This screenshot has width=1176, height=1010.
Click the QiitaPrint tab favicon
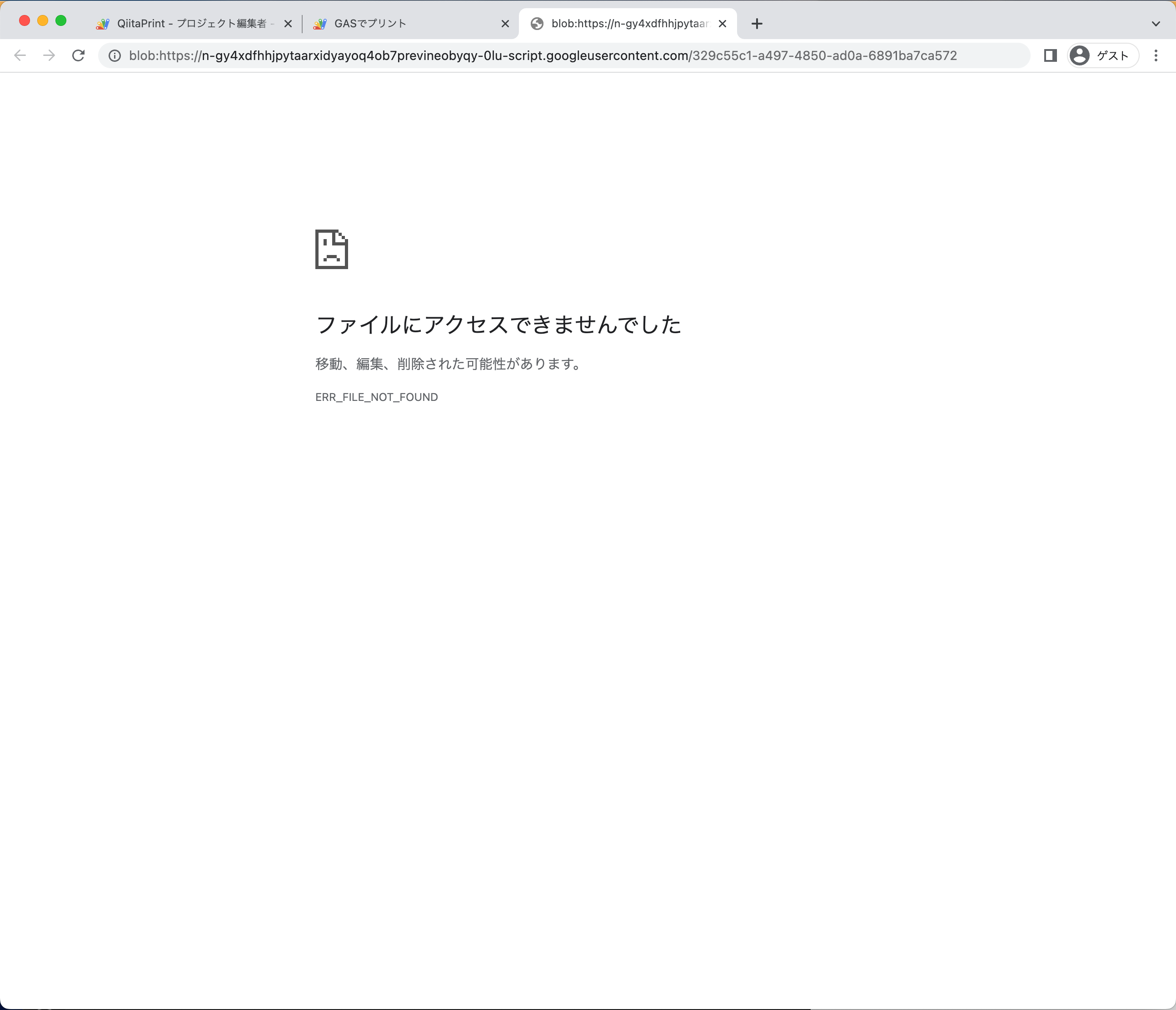click(x=103, y=23)
